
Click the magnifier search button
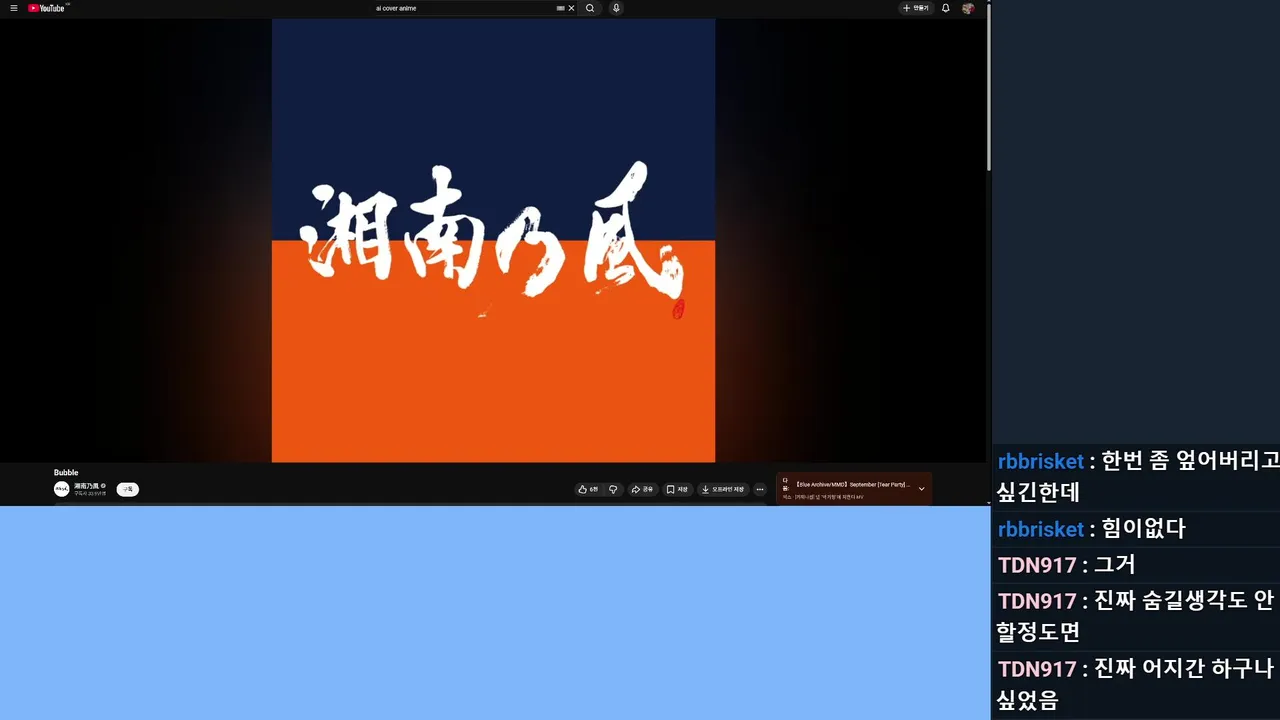coord(590,8)
